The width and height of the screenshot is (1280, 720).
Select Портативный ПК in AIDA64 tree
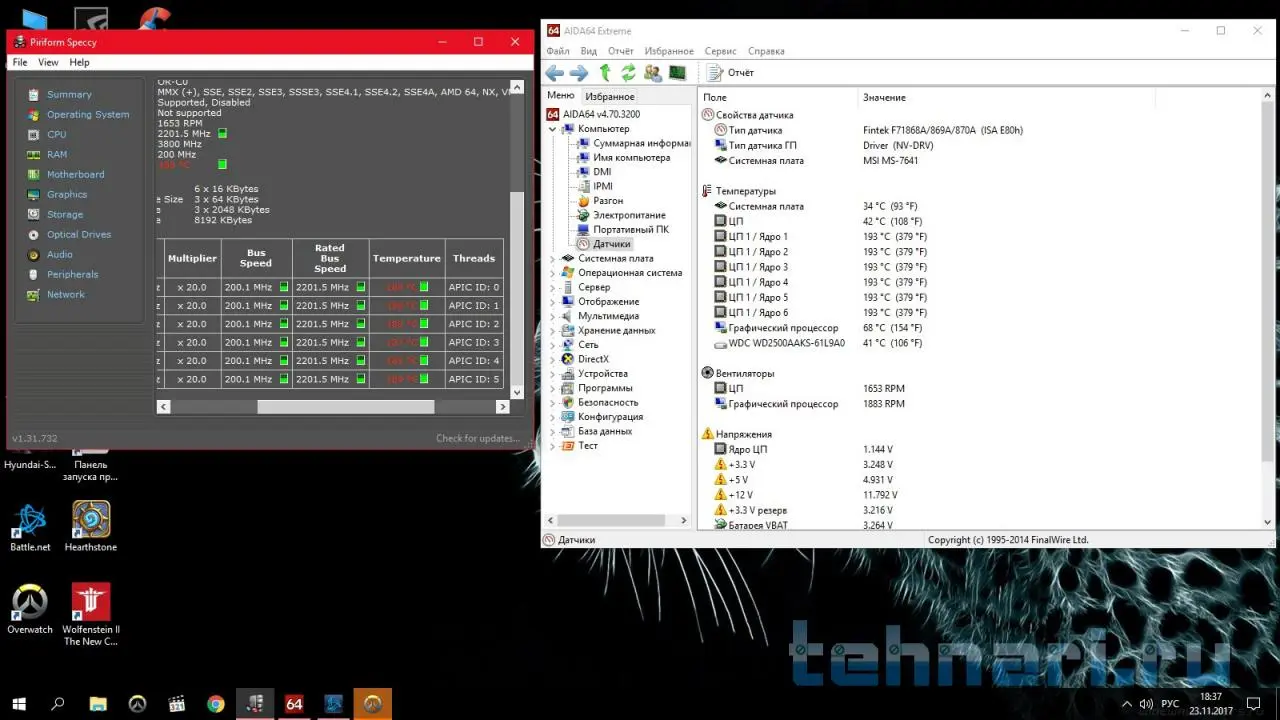631,229
